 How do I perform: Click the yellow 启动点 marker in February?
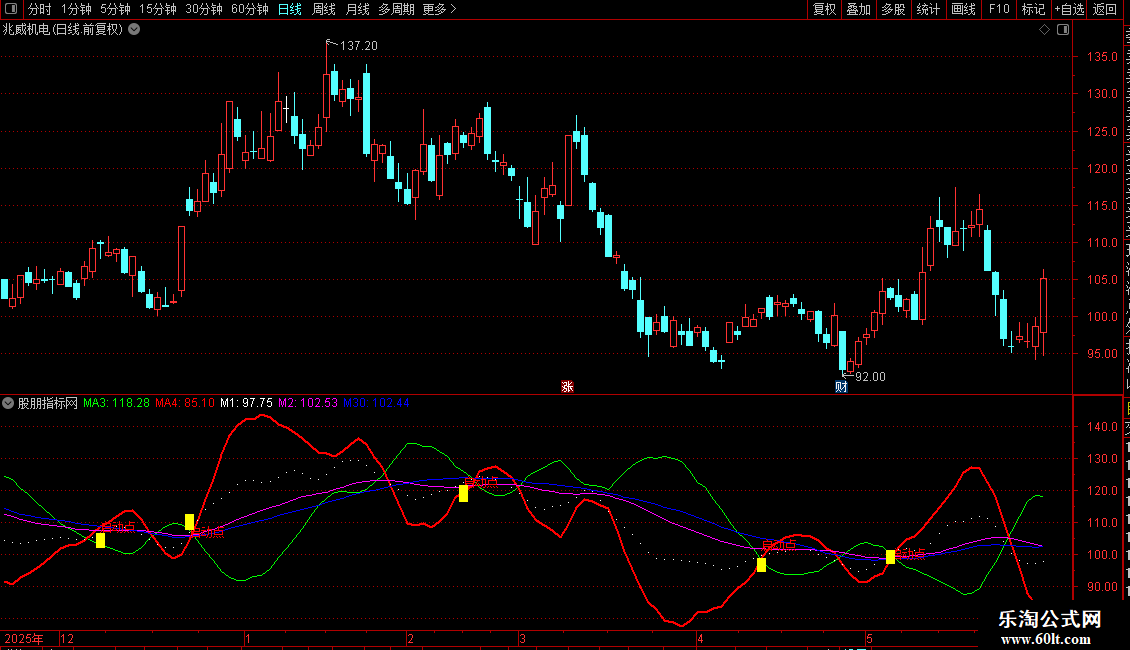pos(463,494)
